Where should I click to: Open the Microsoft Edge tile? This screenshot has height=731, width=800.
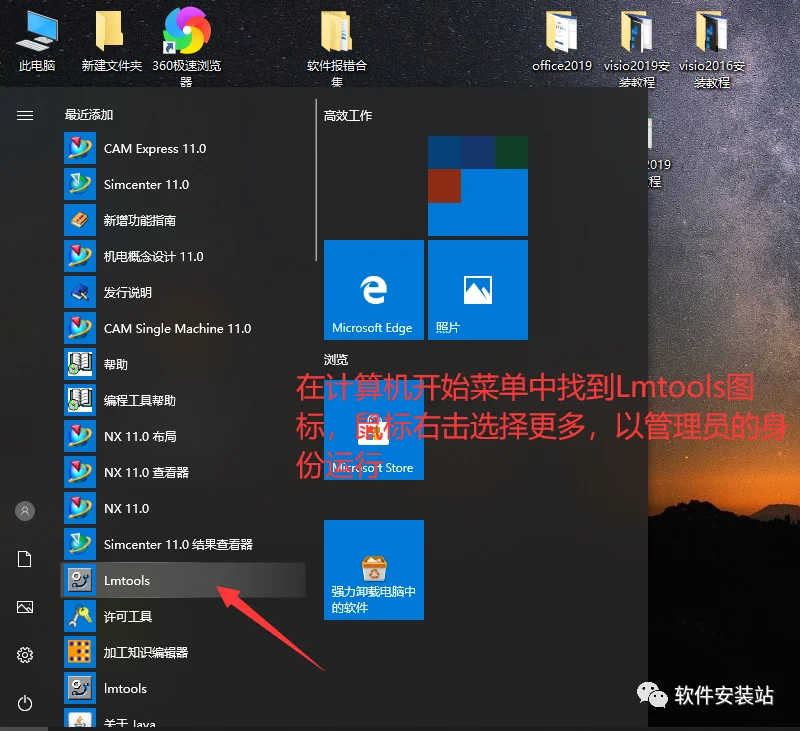374,290
